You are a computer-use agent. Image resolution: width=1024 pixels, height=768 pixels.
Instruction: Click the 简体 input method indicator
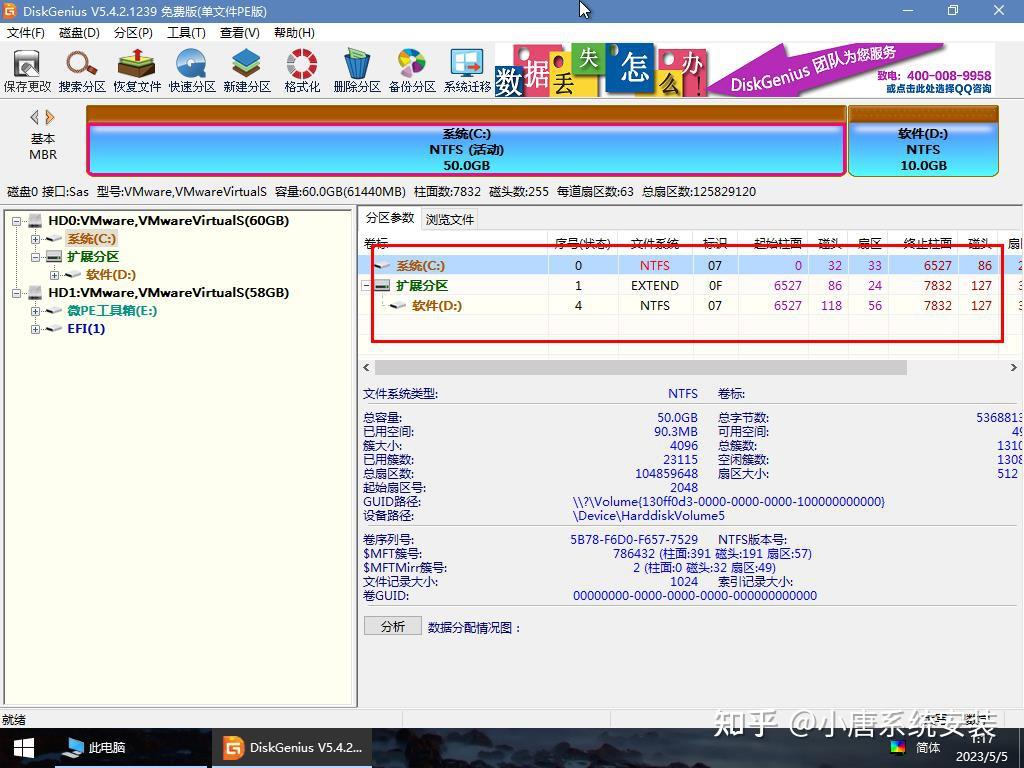click(x=928, y=748)
